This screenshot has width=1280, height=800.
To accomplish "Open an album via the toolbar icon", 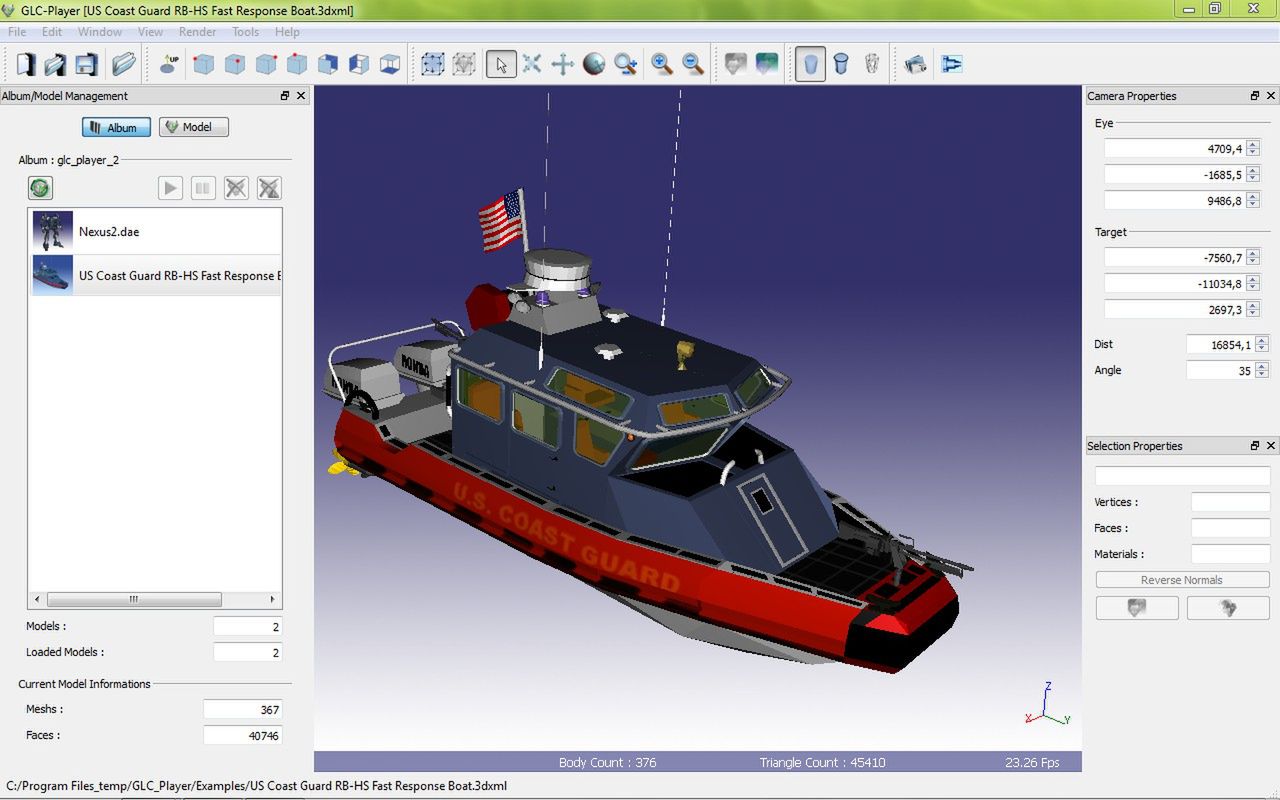I will click(55, 65).
